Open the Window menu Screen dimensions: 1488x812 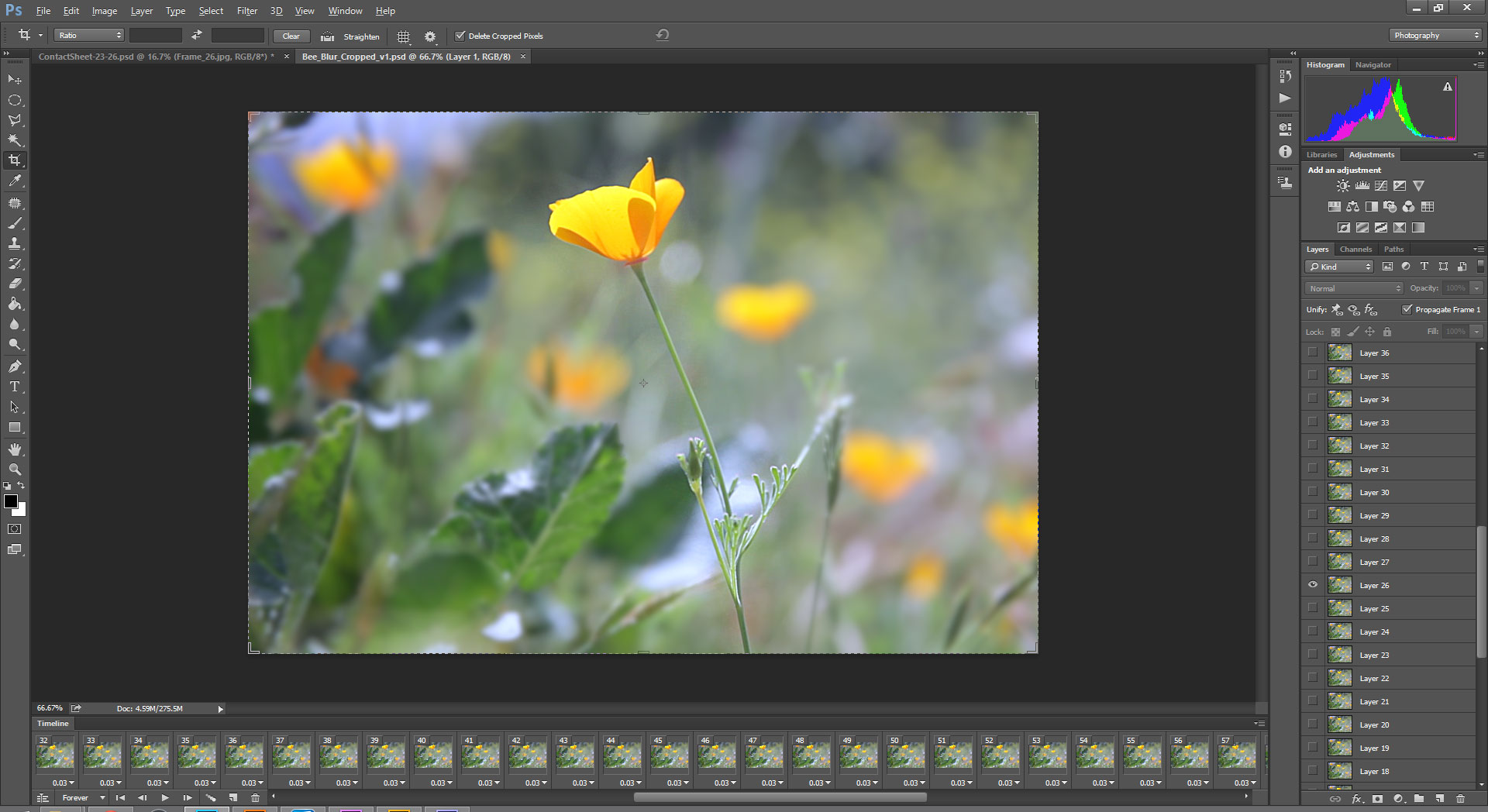(x=345, y=11)
